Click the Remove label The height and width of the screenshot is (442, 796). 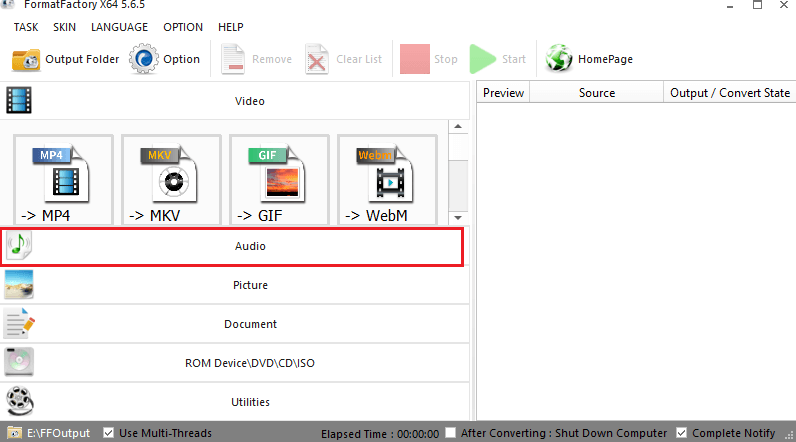[x=272, y=59]
